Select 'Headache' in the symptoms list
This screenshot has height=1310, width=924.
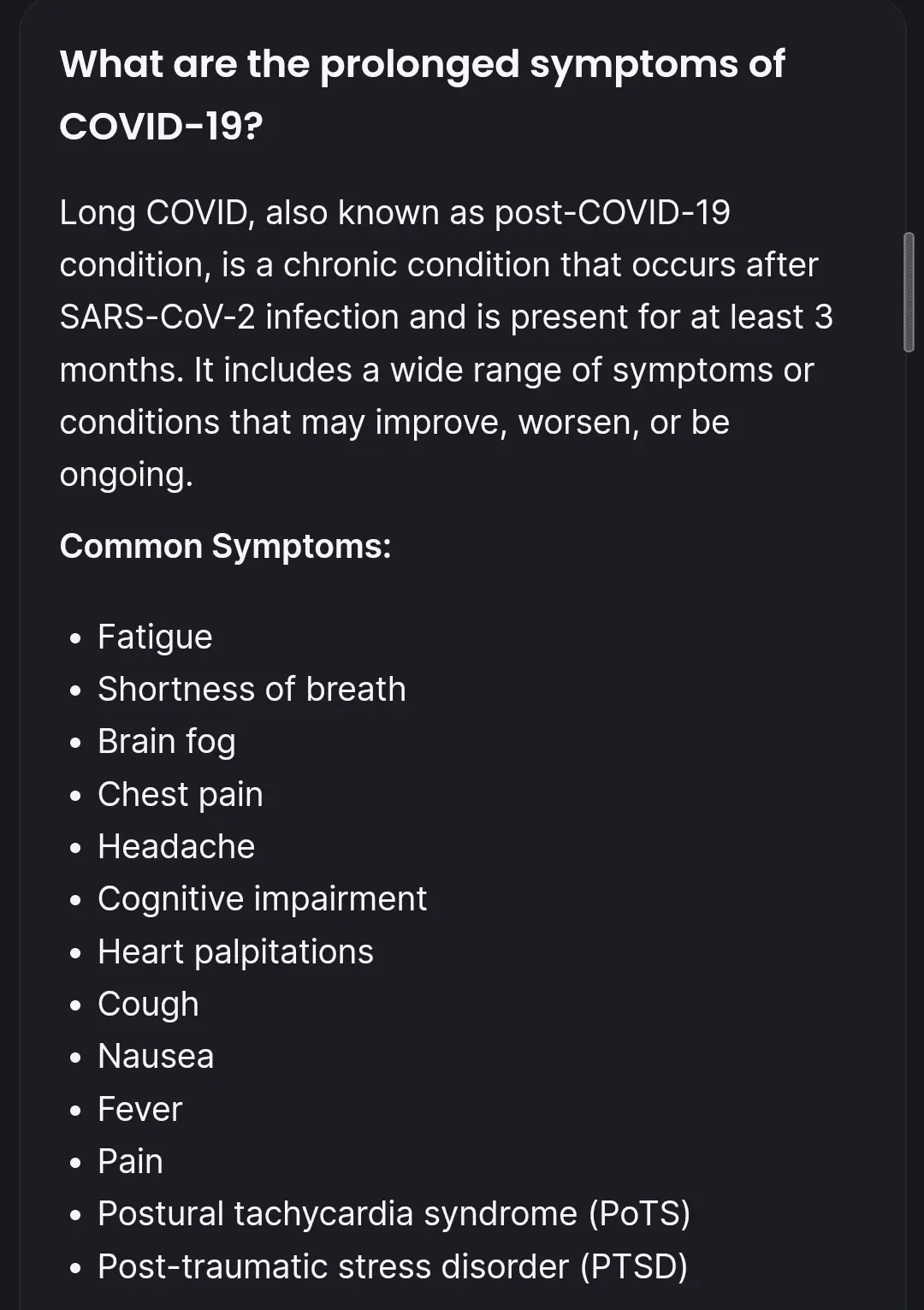point(176,846)
